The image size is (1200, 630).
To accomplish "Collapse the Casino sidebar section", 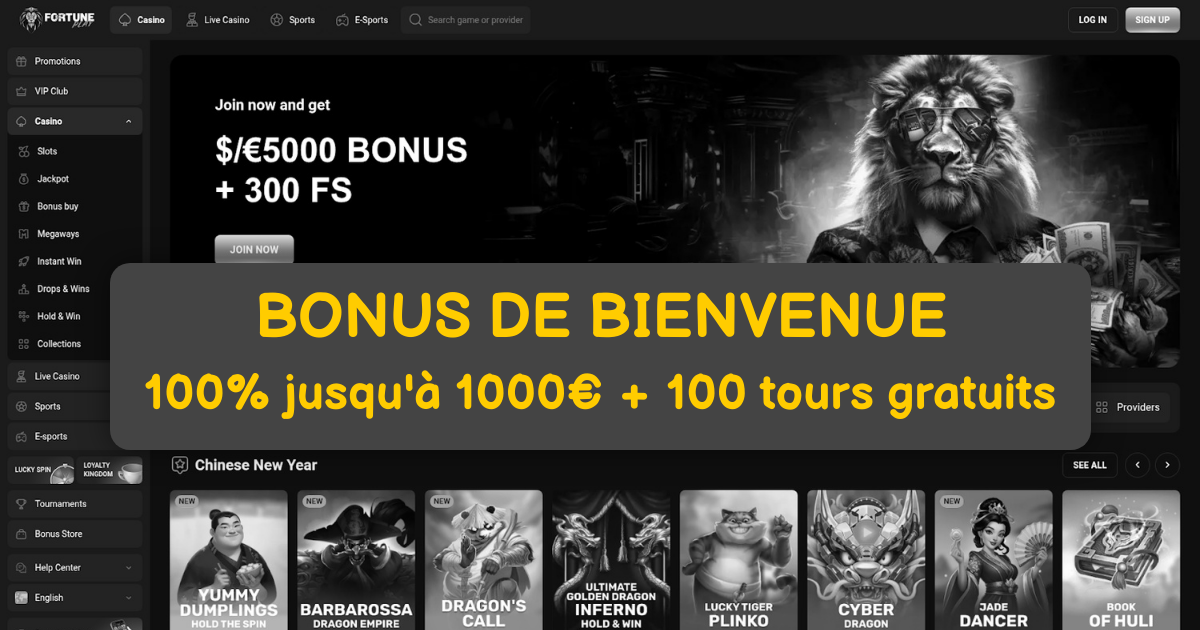I will [x=129, y=121].
